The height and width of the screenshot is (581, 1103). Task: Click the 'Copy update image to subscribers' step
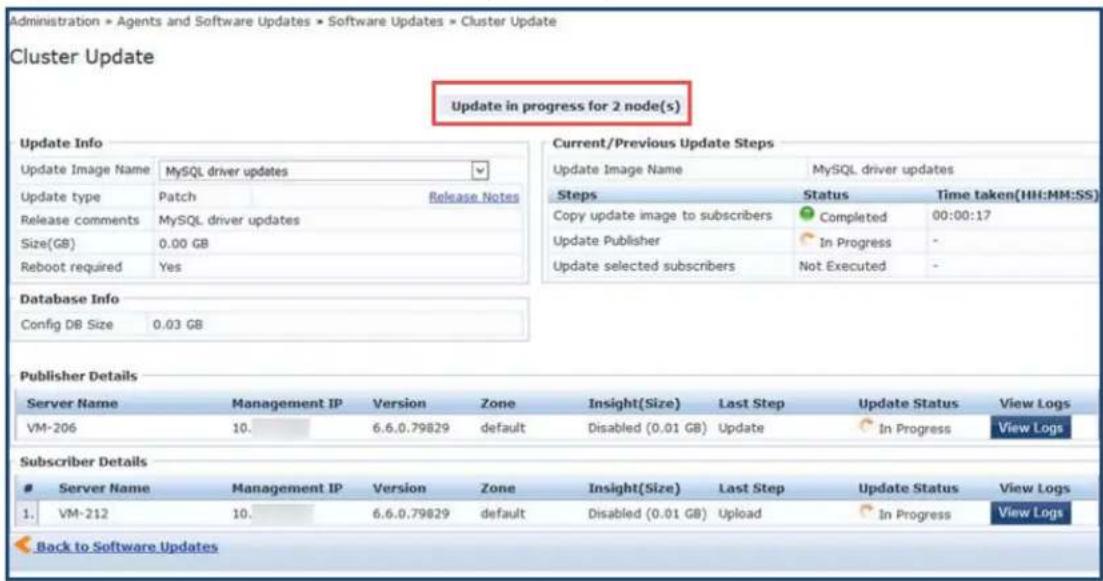click(x=662, y=215)
